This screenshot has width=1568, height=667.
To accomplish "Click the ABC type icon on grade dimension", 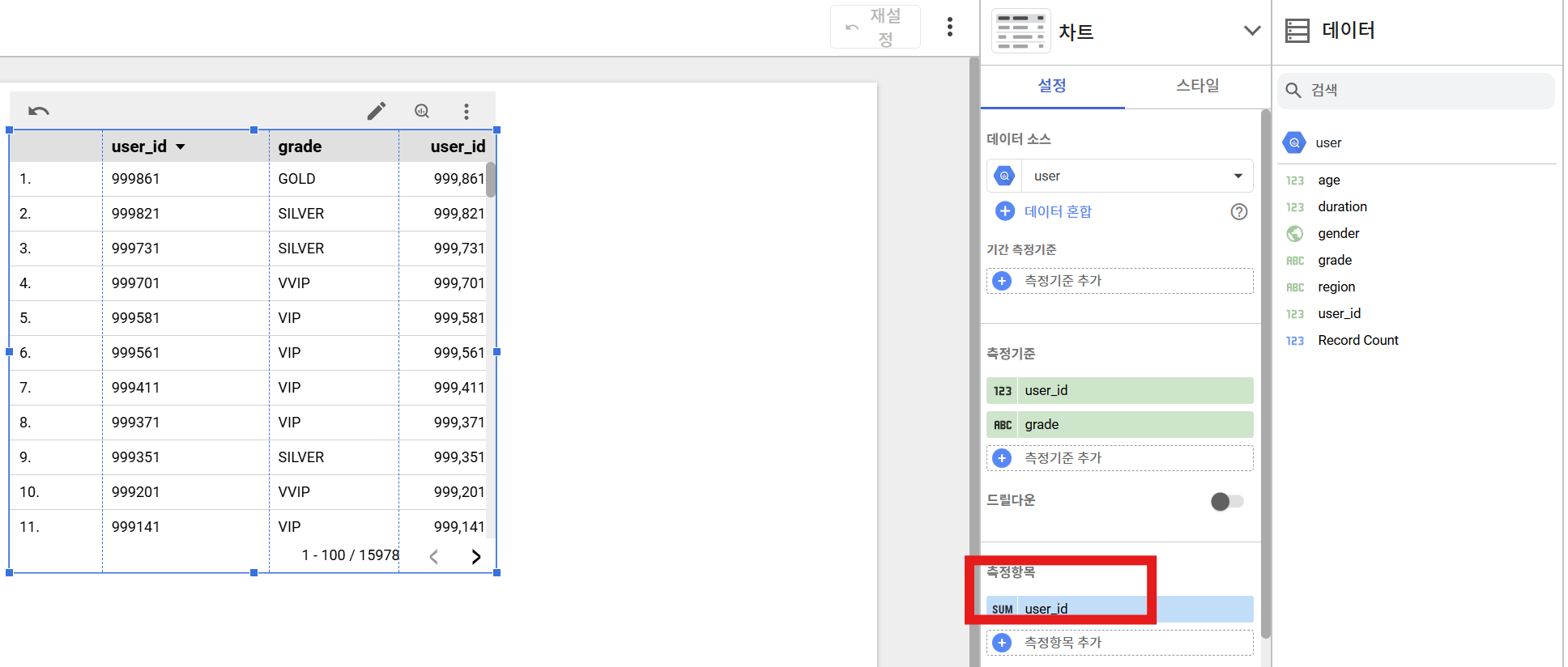I will click(x=1003, y=424).
